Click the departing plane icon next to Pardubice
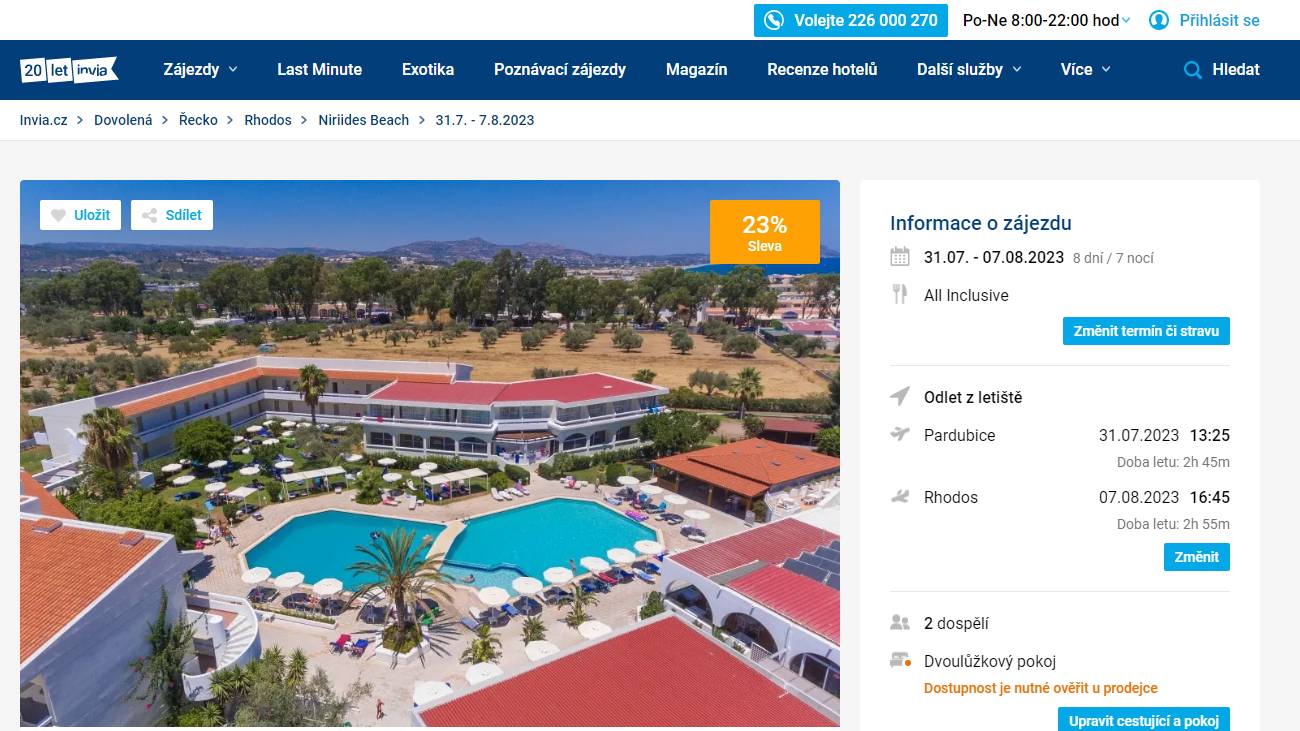The height and width of the screenshot is (731, 1300). (900, 434)
